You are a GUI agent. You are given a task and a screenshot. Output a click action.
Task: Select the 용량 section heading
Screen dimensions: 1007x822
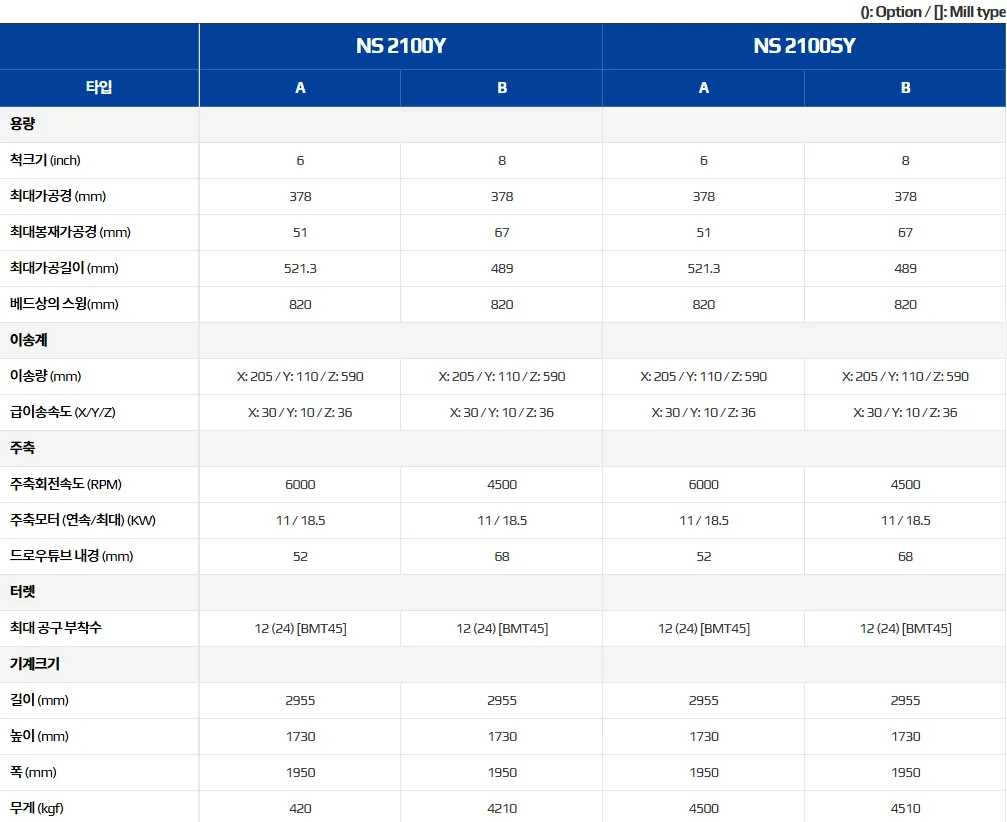[x=22, y=124]
